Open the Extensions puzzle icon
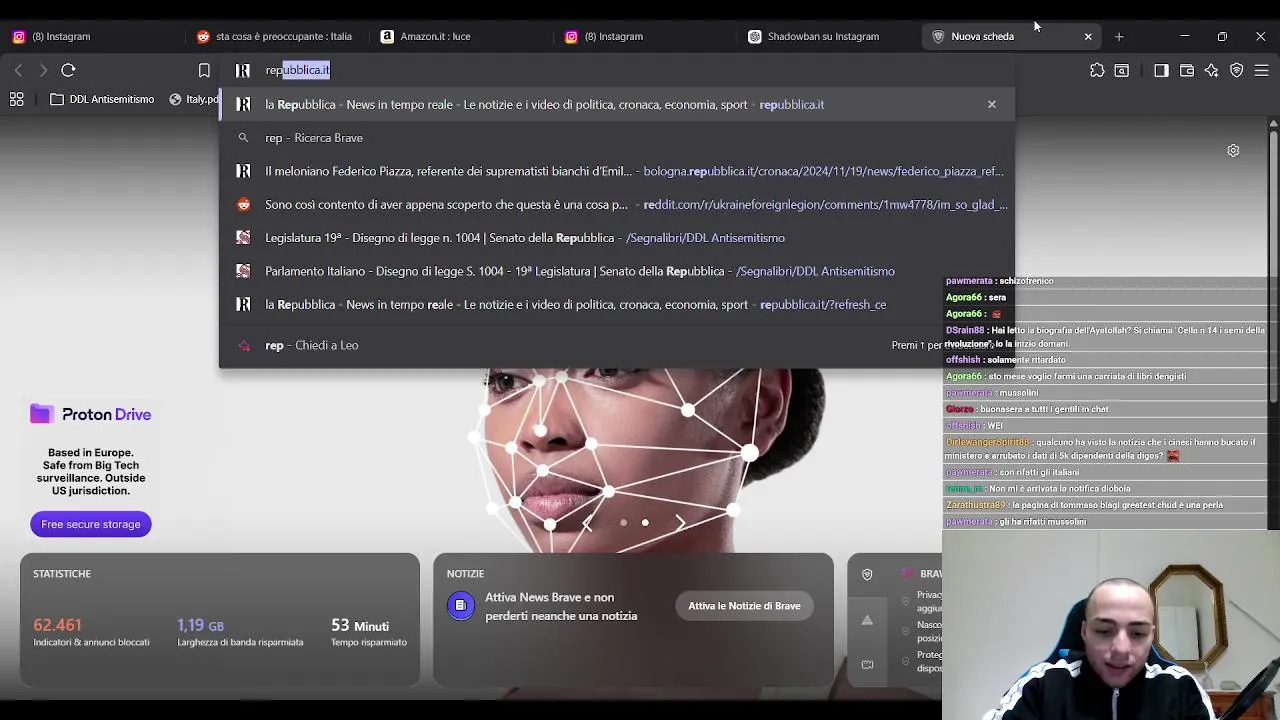Viewport: 1280px width, 720px height. pyautogui.click(x=1097, y=70)
